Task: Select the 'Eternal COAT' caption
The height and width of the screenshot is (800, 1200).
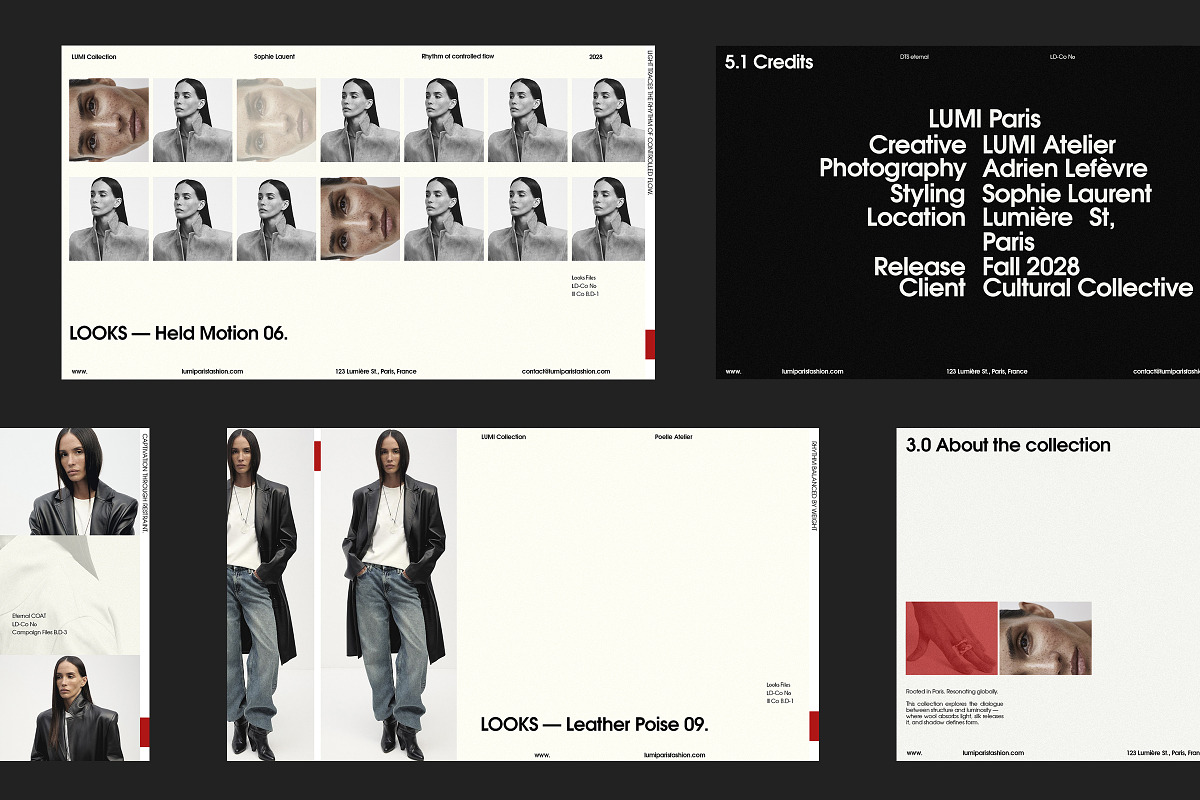Action: tap(31, 616)
